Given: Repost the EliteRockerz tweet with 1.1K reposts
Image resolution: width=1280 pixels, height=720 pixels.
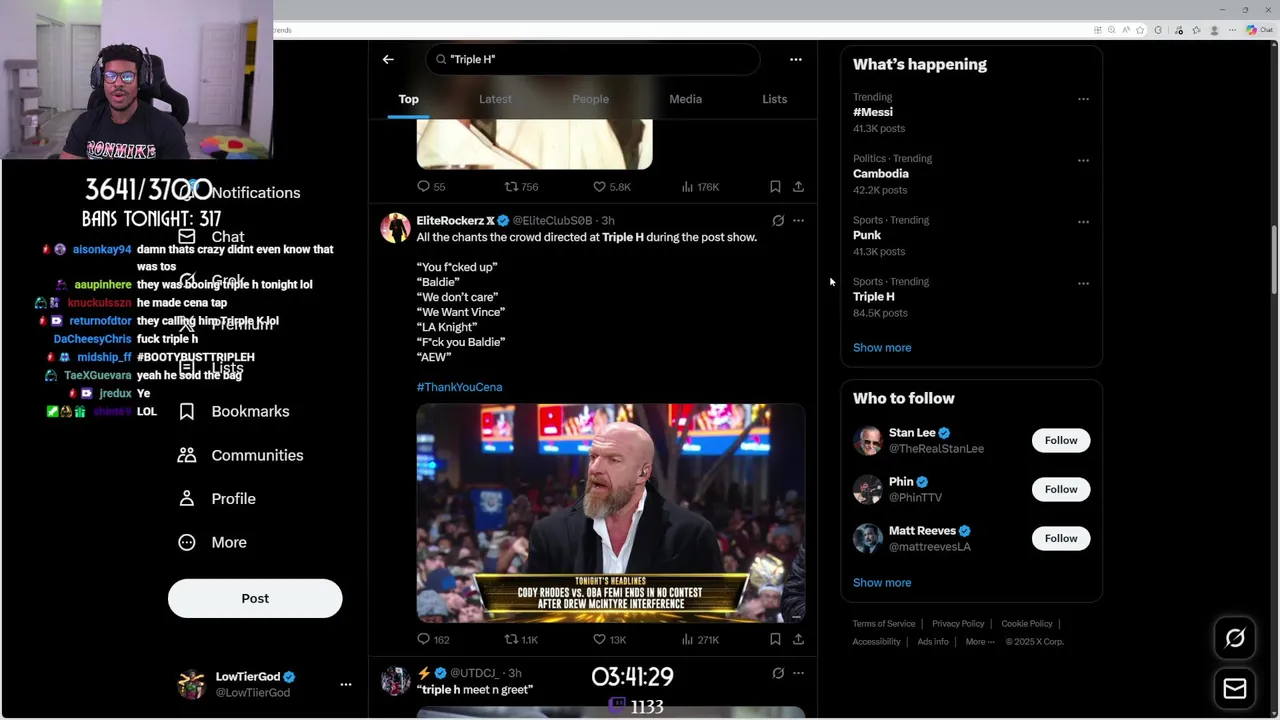Looking at the screenshot, I should click(x=521, y=639).
